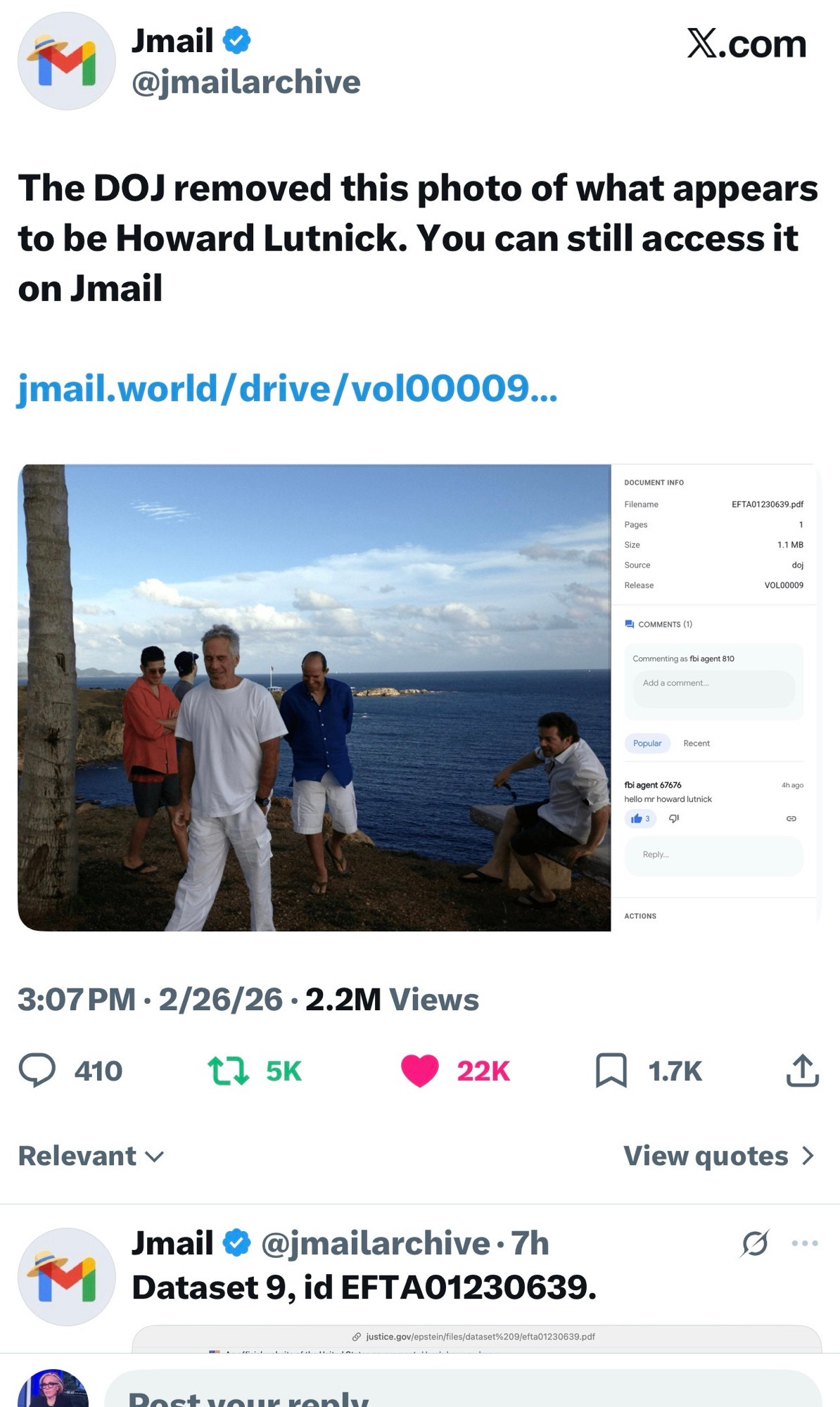
Task: Tap the 22K likes count
Action: tap(483, 1071)
